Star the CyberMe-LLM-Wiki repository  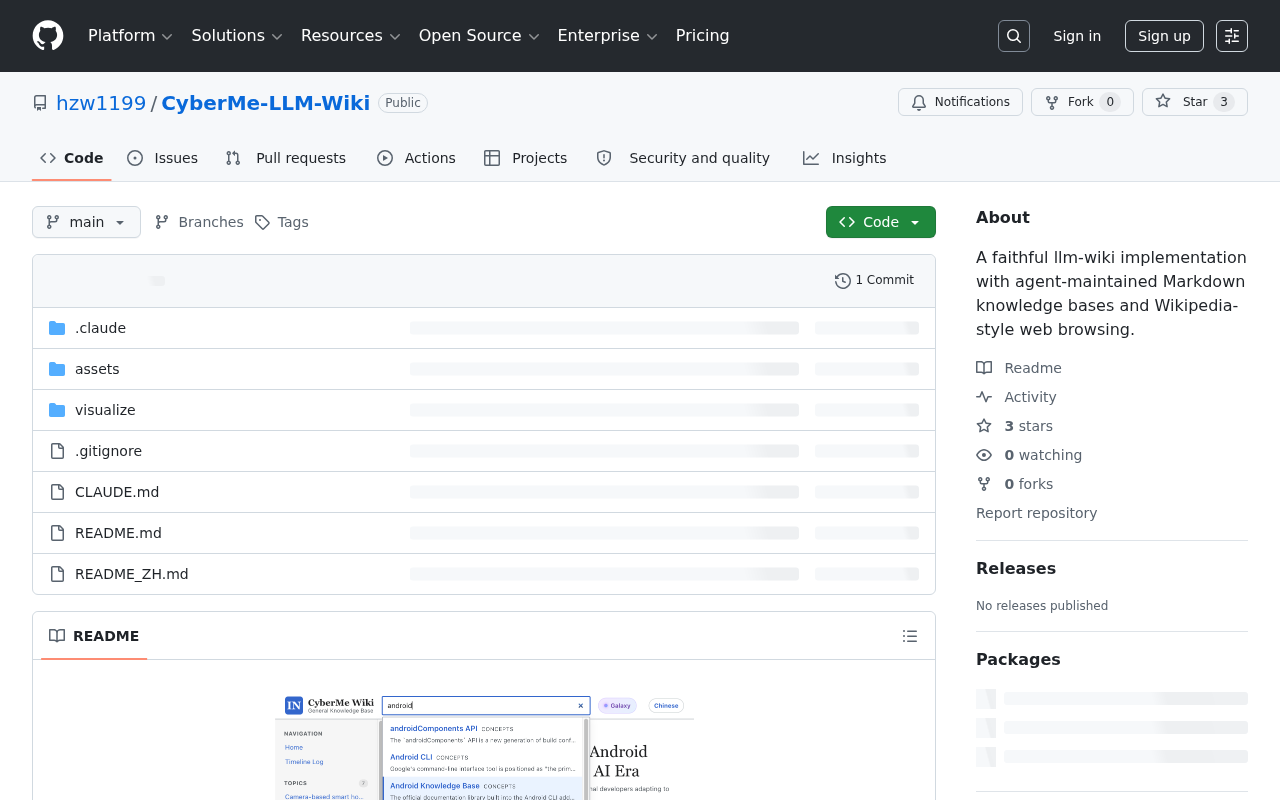click(1195, 102)
